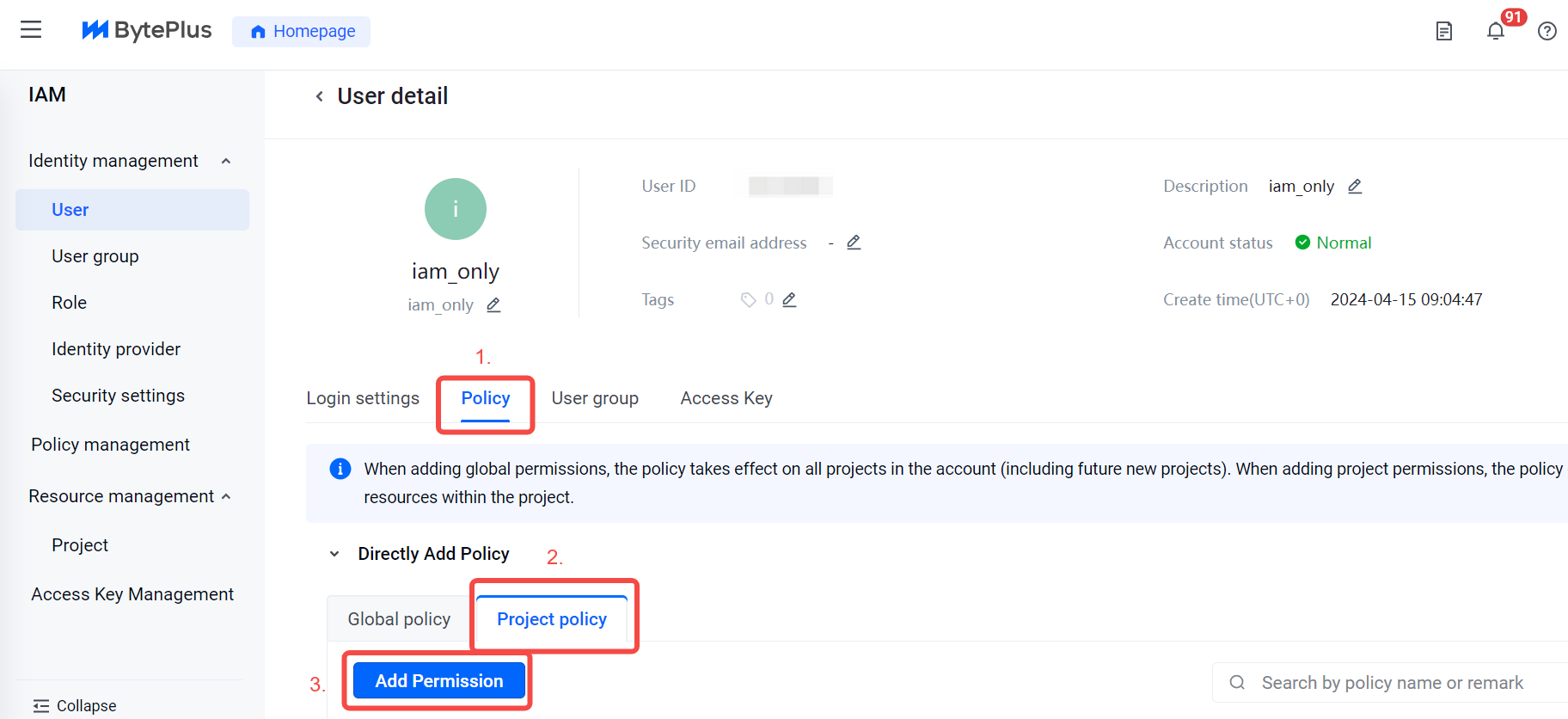Click the Add Permission button
The image size is (1568, 719).
click(x=439, y=681)
